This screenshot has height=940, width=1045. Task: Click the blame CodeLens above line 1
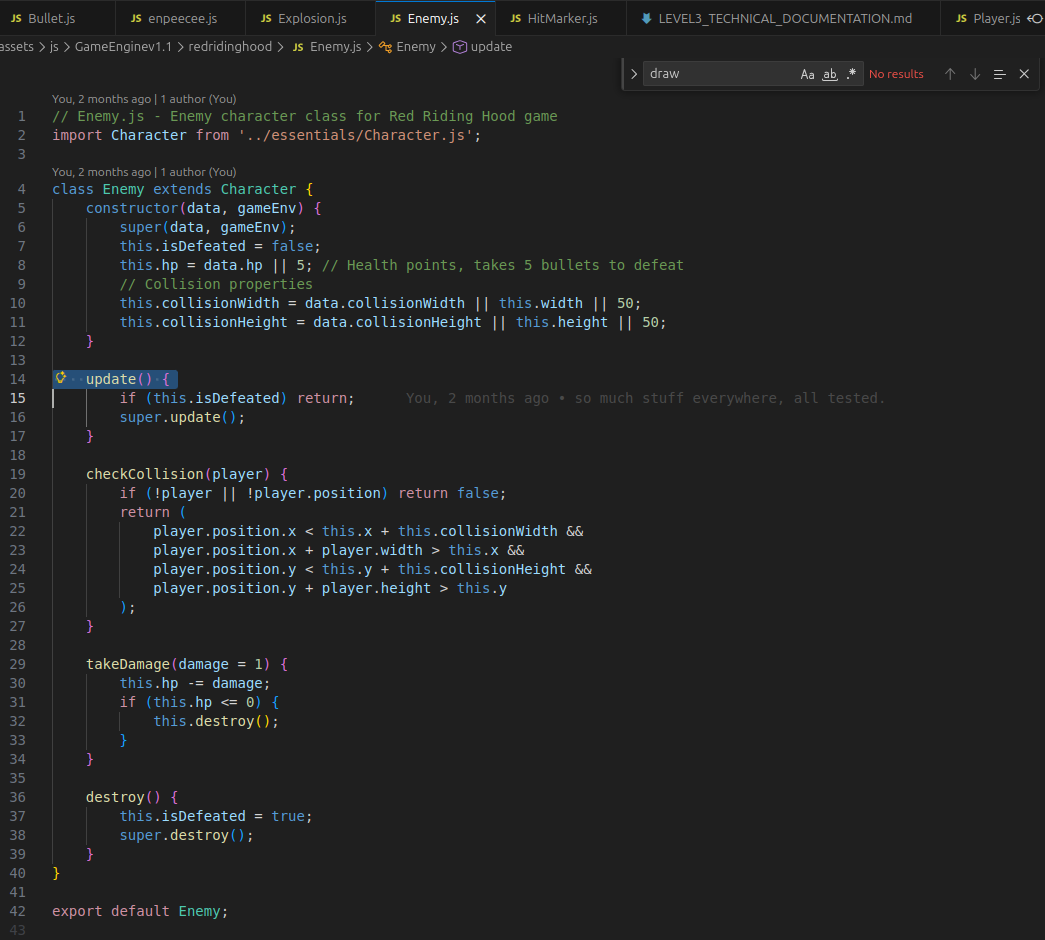[x=144, y=99]
